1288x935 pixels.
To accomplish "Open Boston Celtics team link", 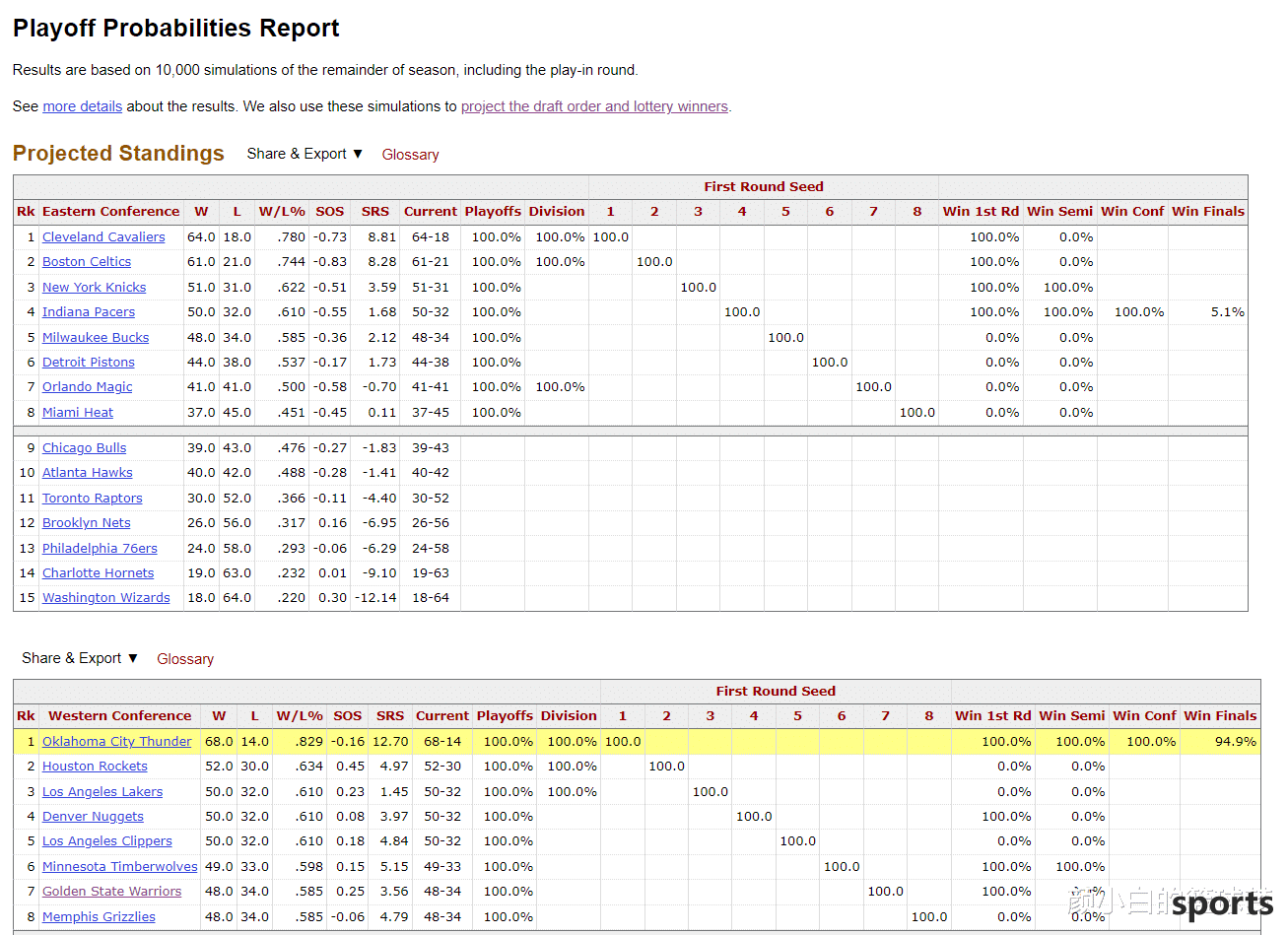I will (87, 262).
